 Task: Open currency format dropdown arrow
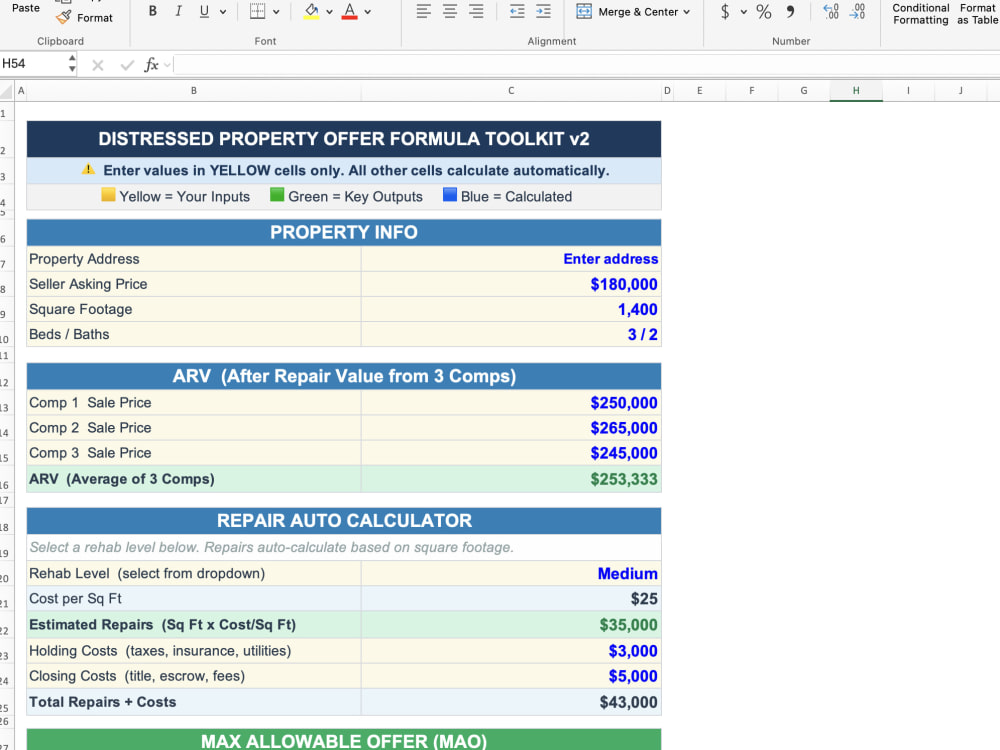tap(744, 11)
